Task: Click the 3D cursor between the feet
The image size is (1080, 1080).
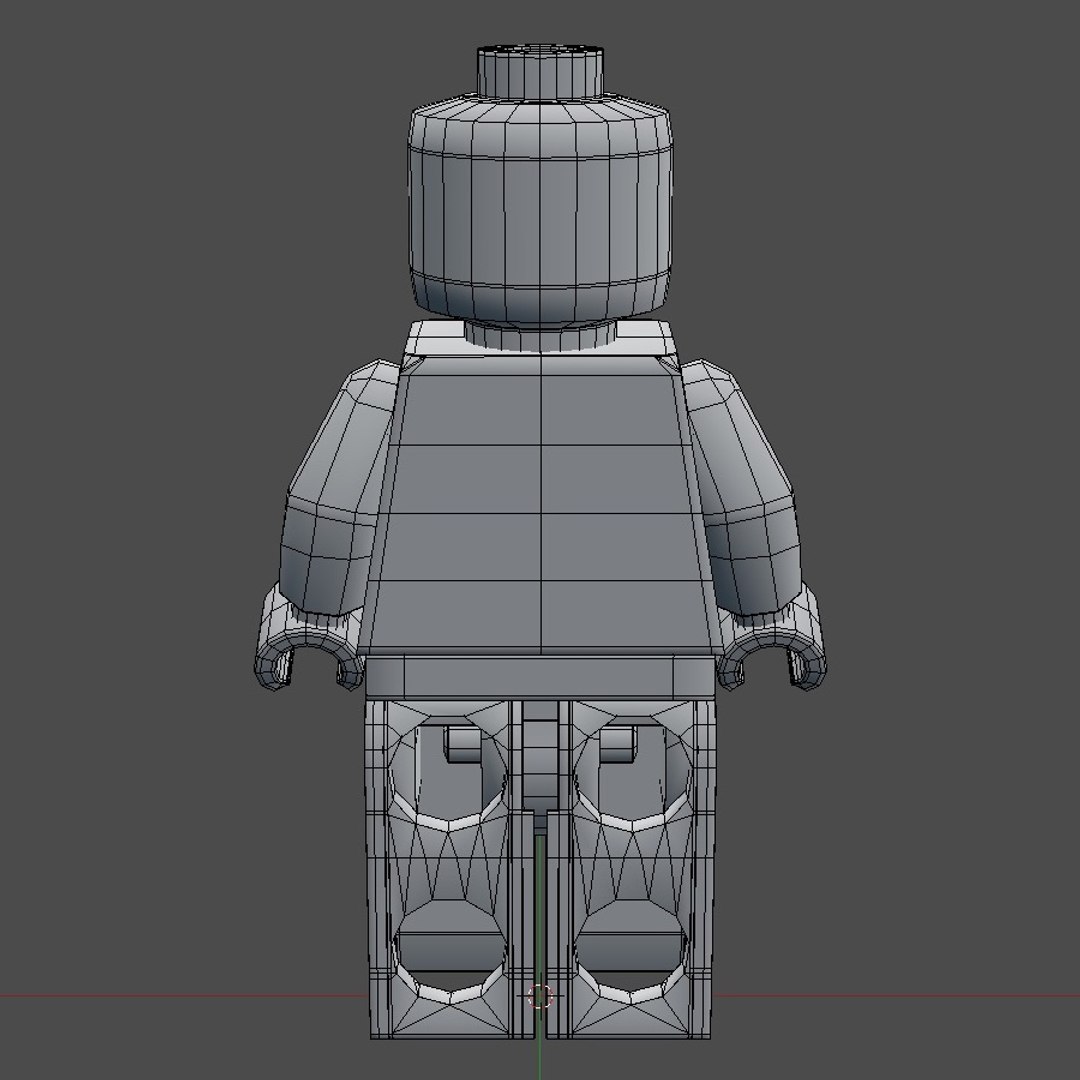Action: pos(539,996)
